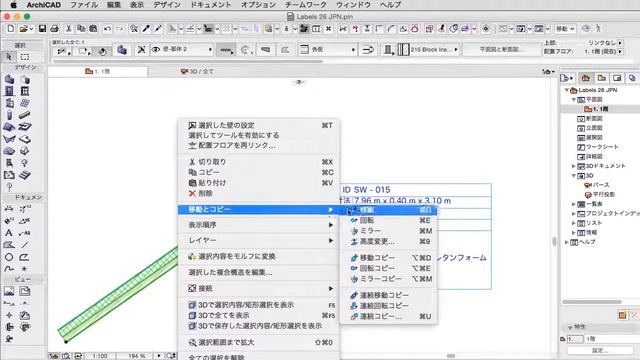Image resolution: width=640 pixels, height=360 pixels.
Task: Choose 削除 from context menu
Action: click(x=258, y=193)
